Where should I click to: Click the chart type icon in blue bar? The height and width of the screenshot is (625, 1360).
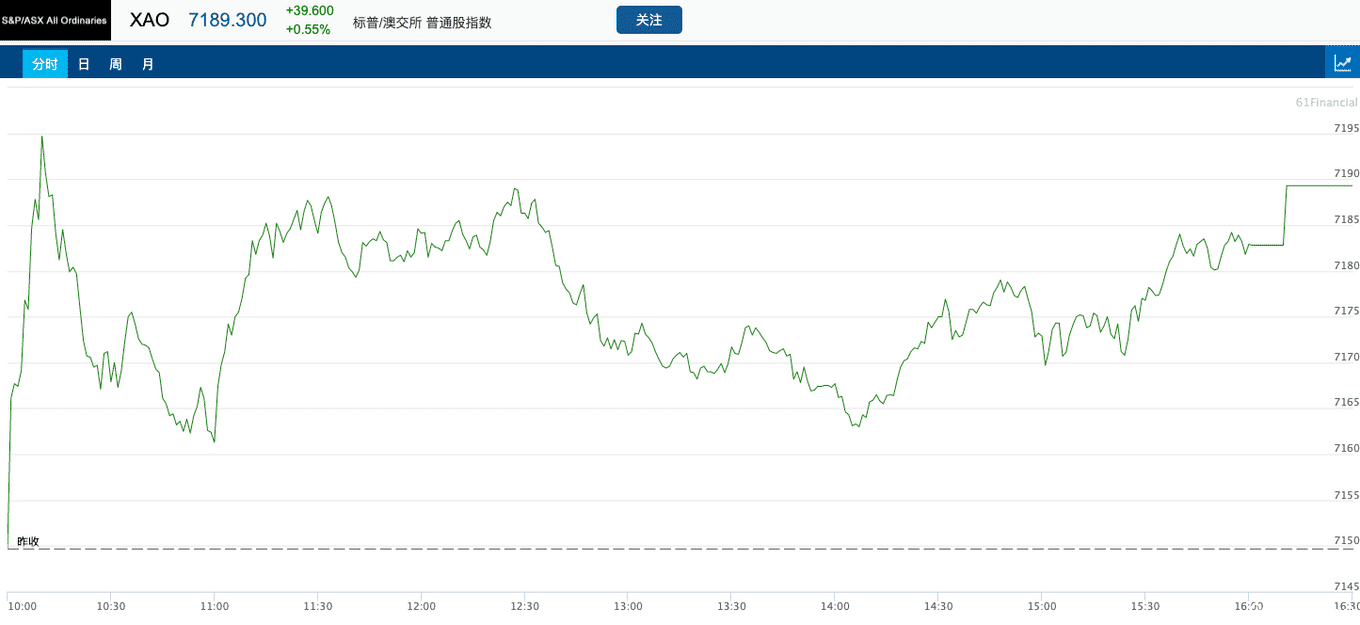click(x=1342, y=62)
